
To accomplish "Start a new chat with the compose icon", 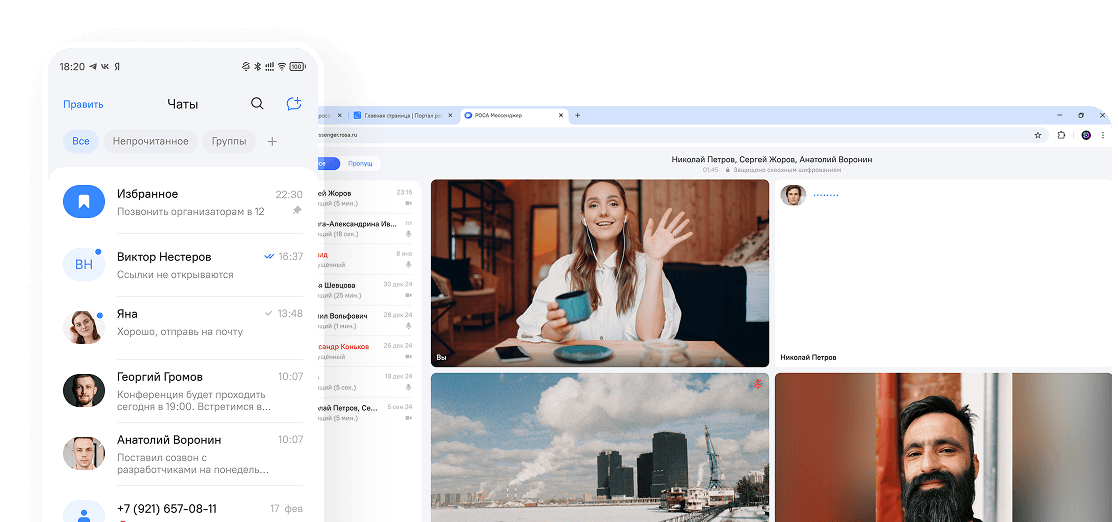I will tap(293, 104).
